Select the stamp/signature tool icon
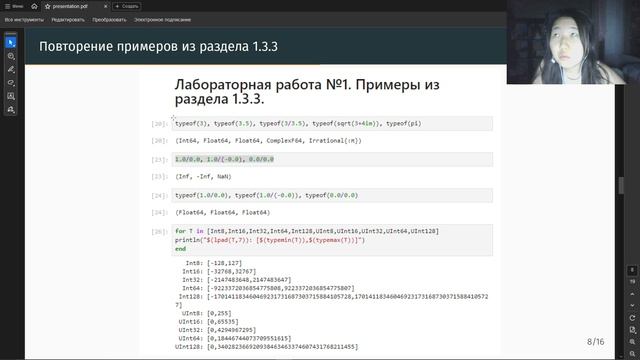640x360 pixels. tap(11, 110)
